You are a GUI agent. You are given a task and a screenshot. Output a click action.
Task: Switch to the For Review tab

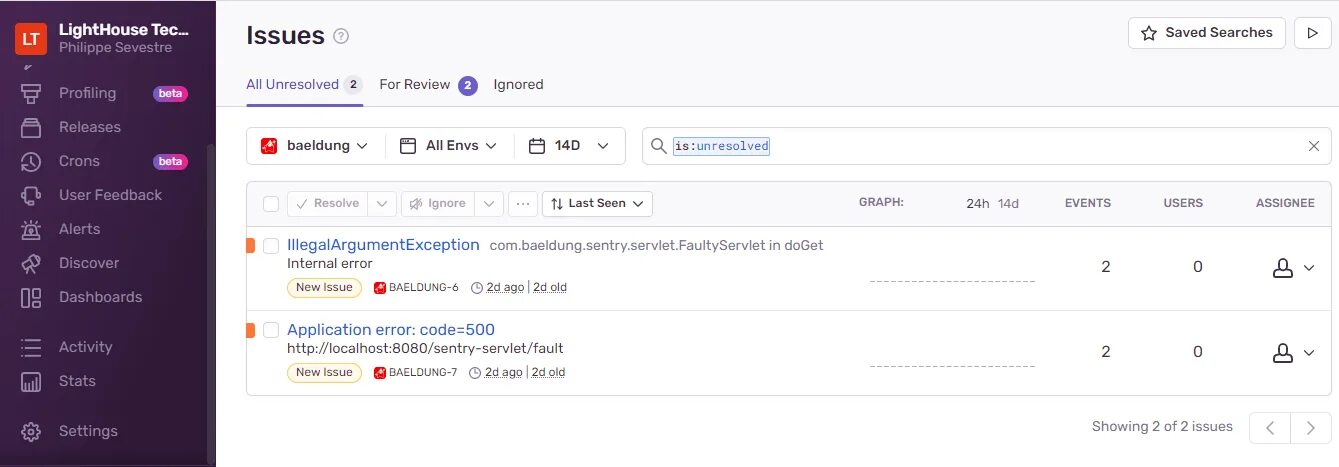[415, 85]
